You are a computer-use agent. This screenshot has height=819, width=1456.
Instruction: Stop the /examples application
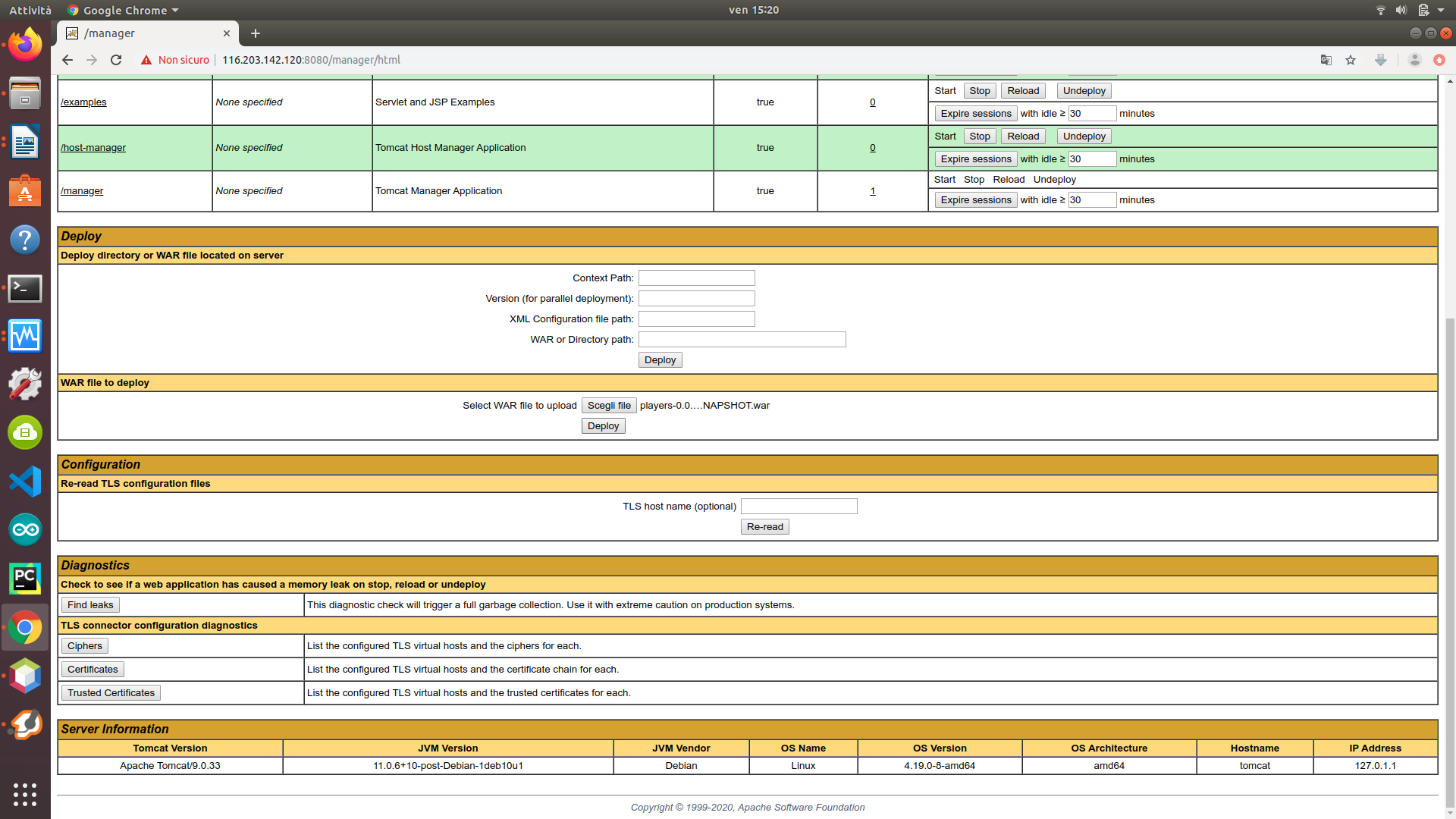(x=980, y=91)
